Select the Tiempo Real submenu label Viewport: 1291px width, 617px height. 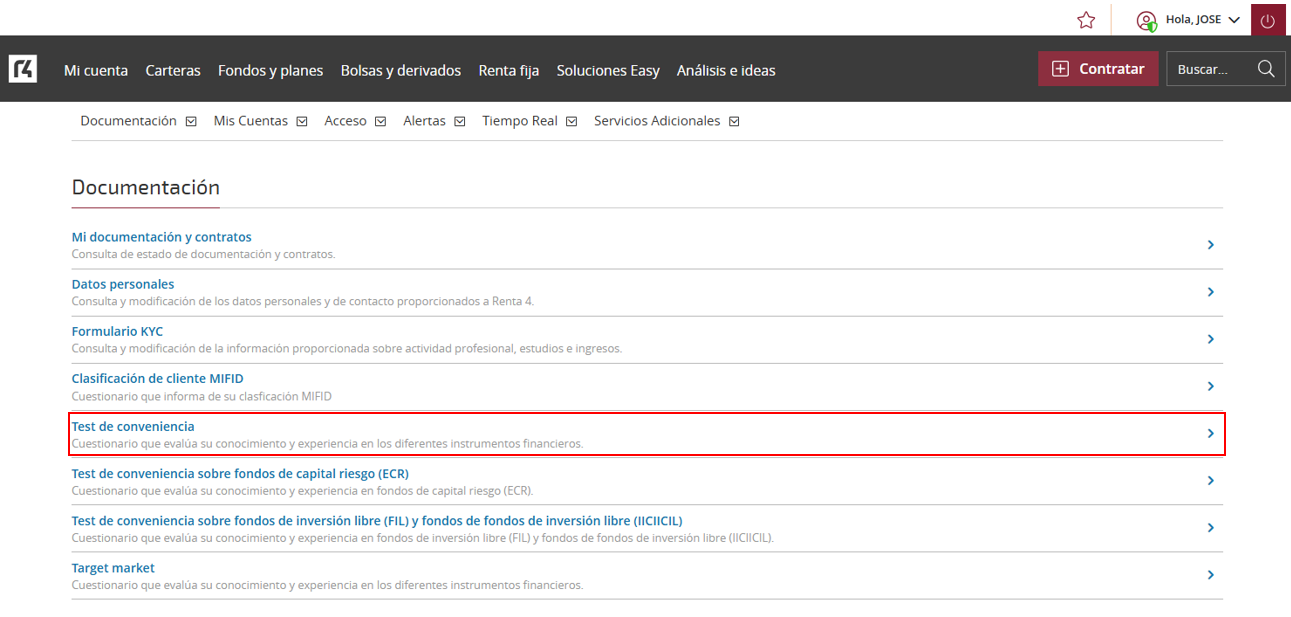(x=520, y=121)
